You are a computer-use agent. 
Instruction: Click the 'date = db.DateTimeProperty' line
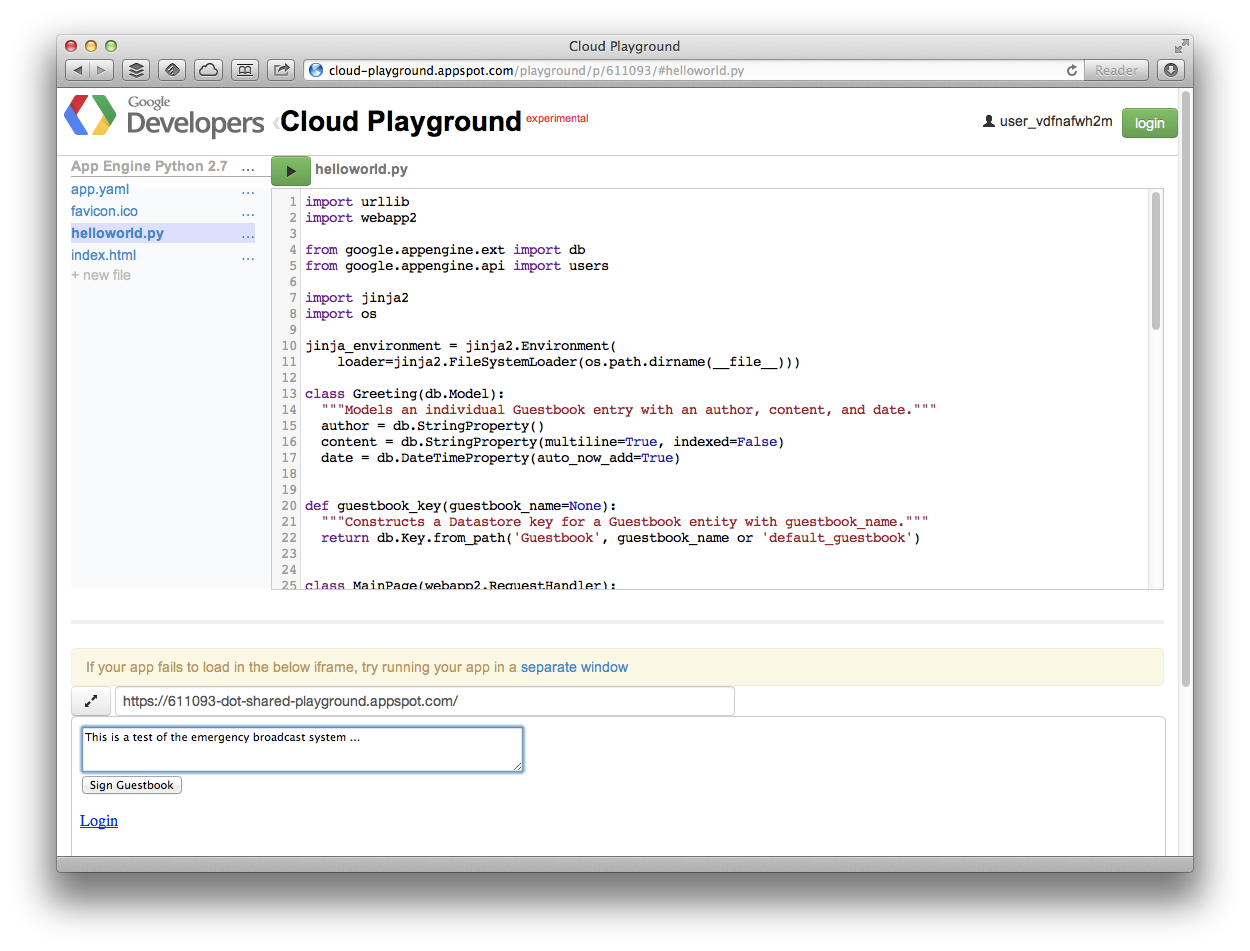point(500,458)
